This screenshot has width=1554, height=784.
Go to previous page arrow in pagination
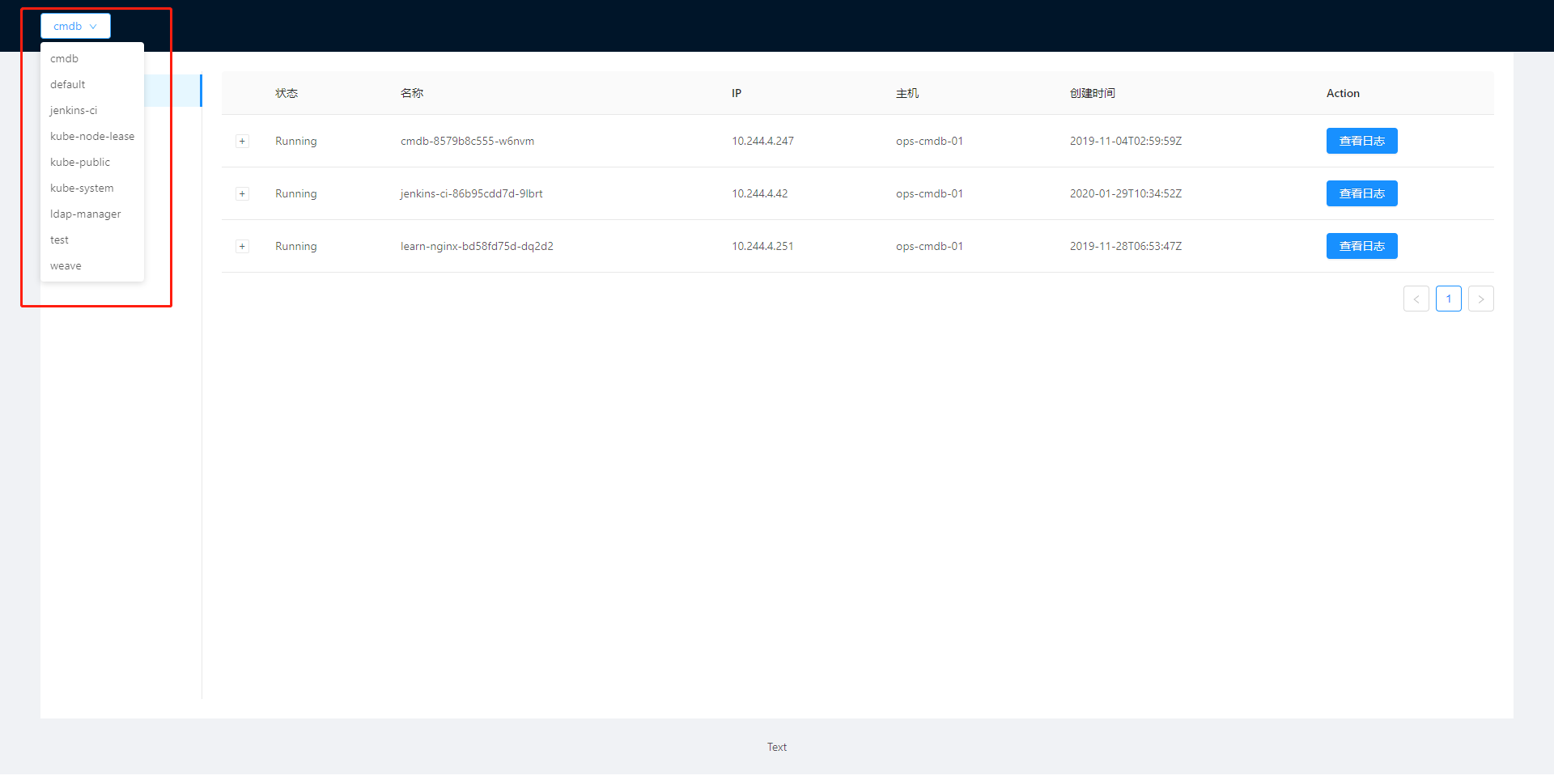coord(1416,299)
